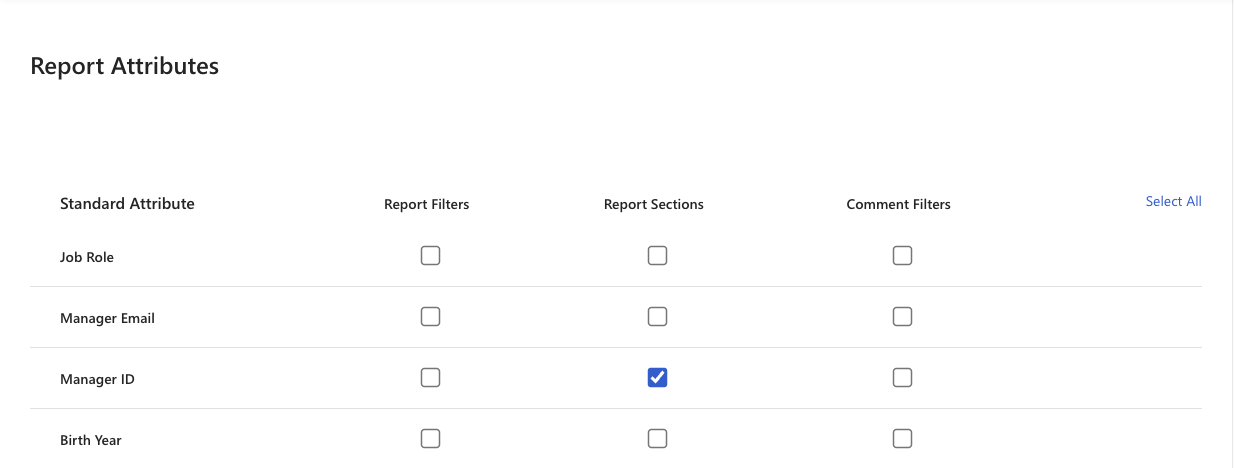The width and height of the screenshot is (1234, 468).
Task: Enable Report Filters for Manager ID
Action: tap(430, 377)
